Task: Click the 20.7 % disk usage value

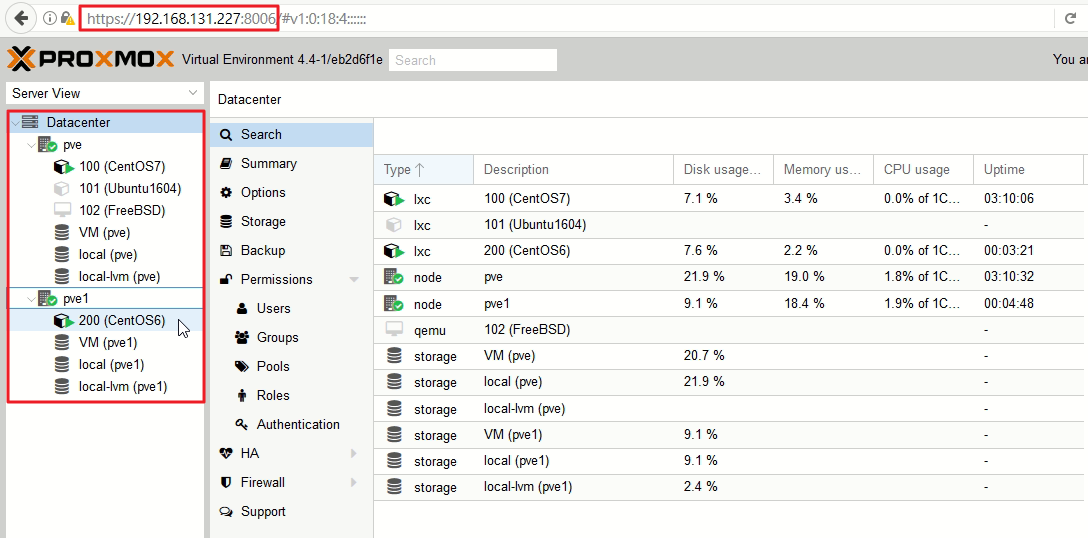Action: (x=704, y=355)
